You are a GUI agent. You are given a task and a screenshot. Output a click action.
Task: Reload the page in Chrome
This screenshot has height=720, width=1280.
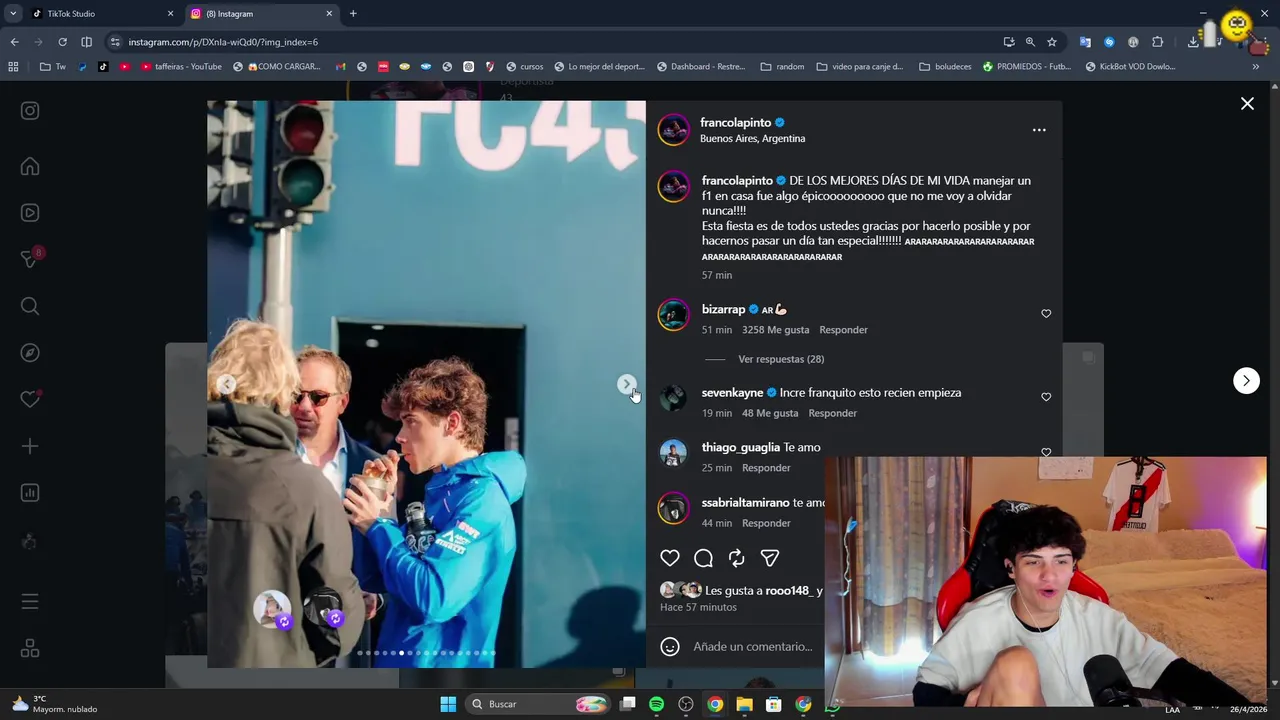point(62,42)
